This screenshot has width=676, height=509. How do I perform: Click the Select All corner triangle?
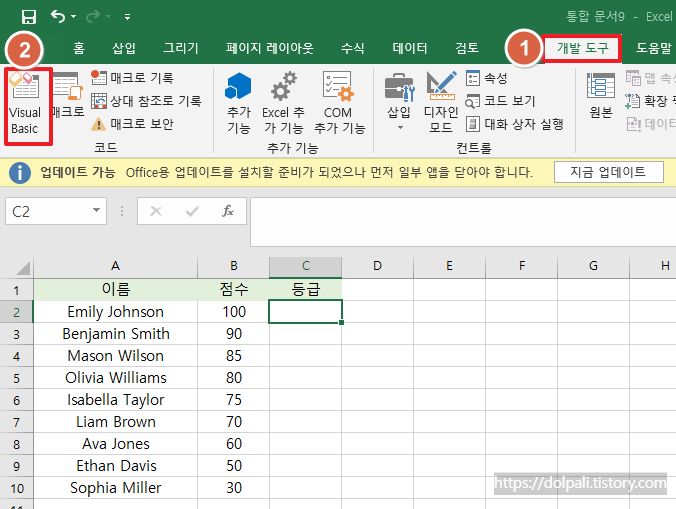[23, 267]
